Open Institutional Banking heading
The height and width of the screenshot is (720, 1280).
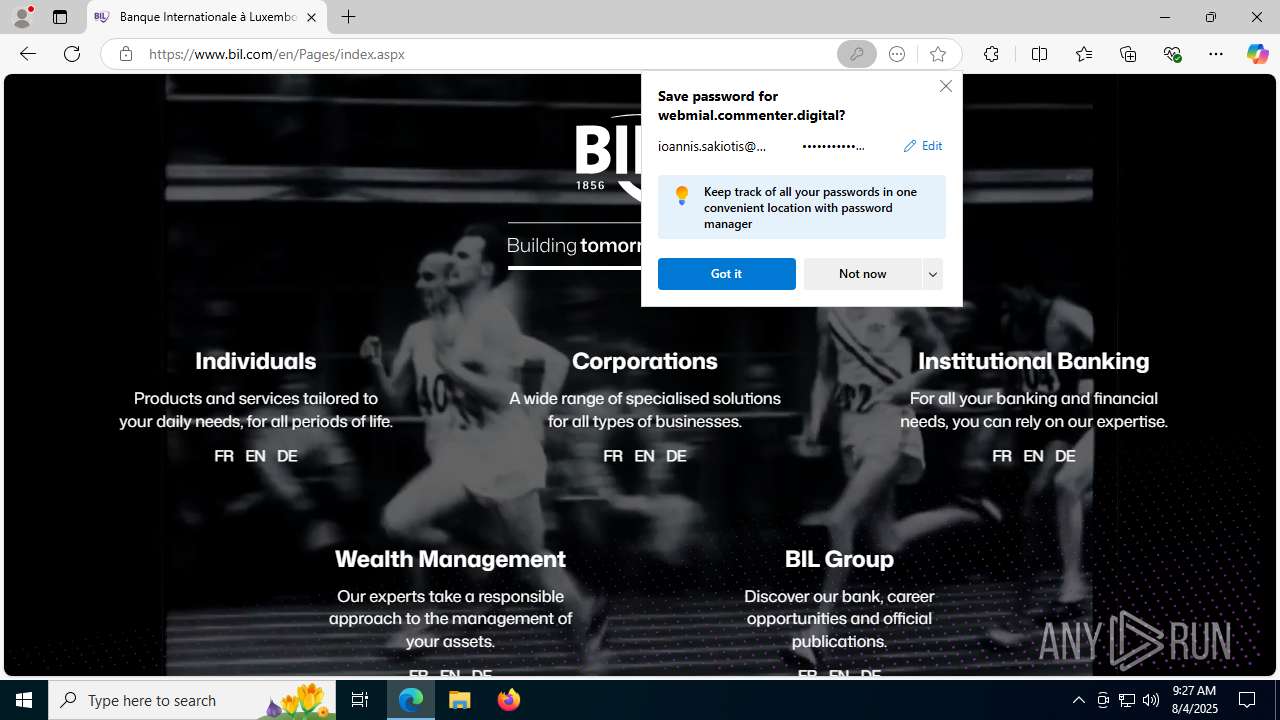1034,361
